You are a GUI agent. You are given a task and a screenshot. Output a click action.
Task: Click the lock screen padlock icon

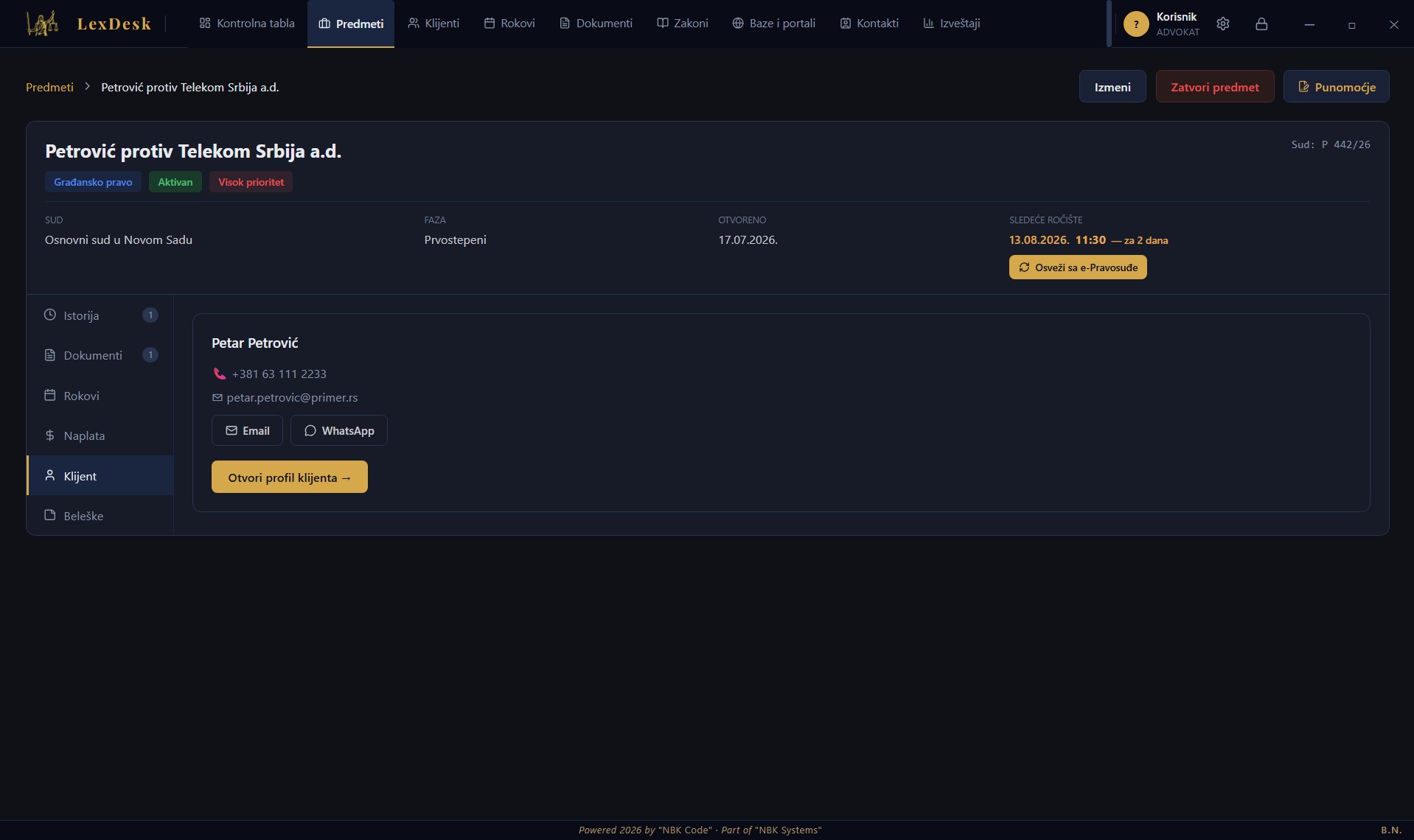point(1261,24)
